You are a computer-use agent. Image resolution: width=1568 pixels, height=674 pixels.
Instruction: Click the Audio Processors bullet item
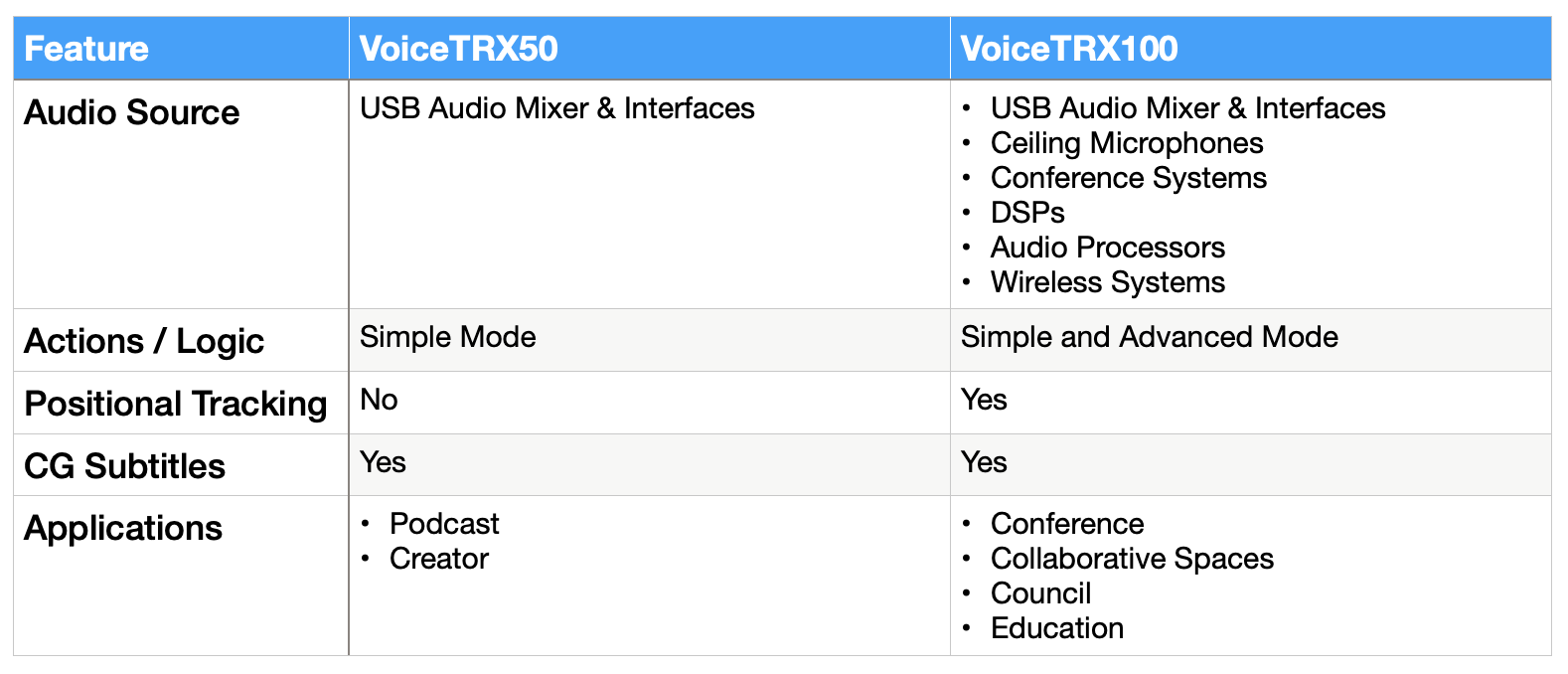tap(1107, 248)
